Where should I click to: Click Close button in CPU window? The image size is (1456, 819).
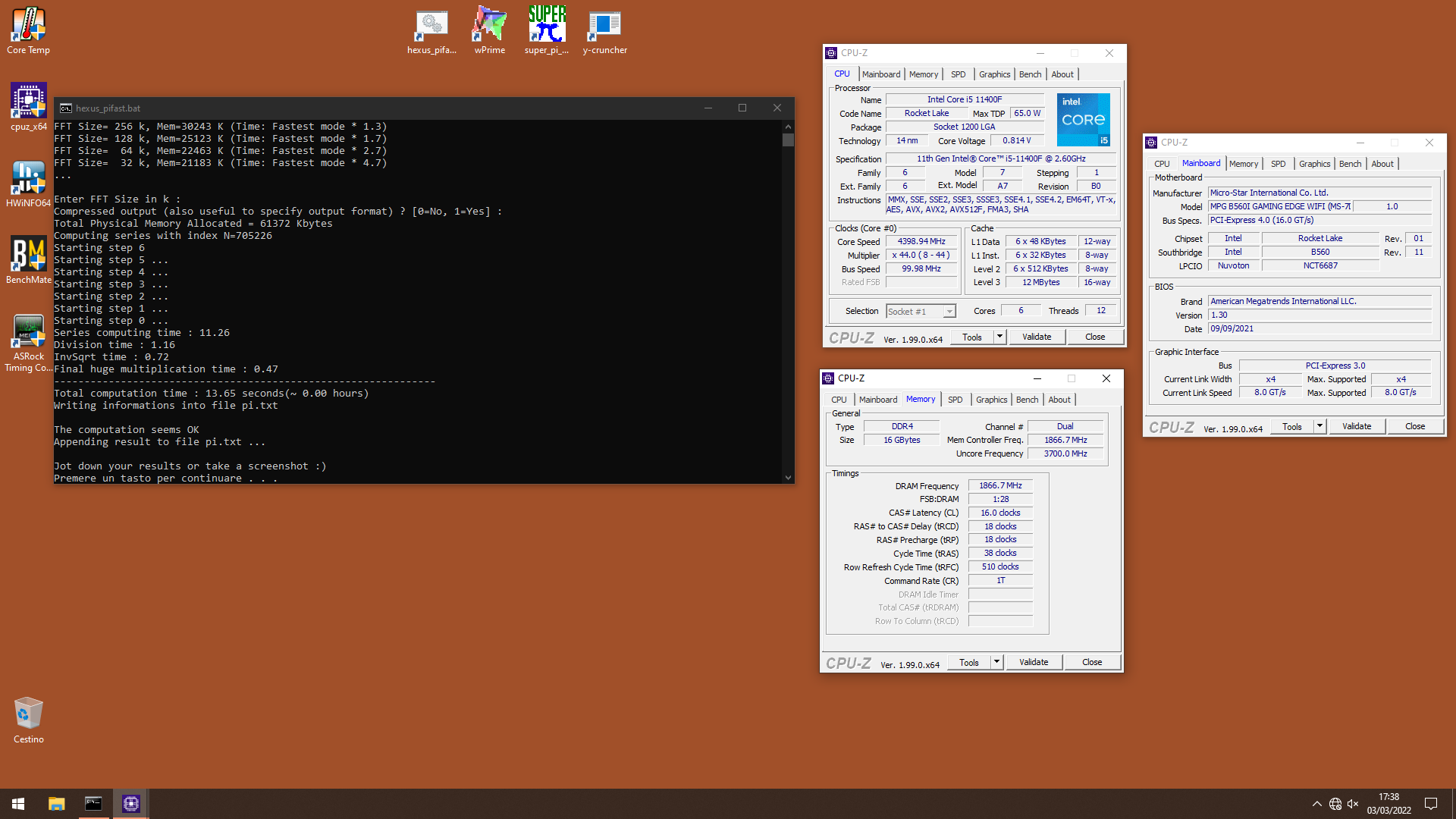coord(1095,337)
